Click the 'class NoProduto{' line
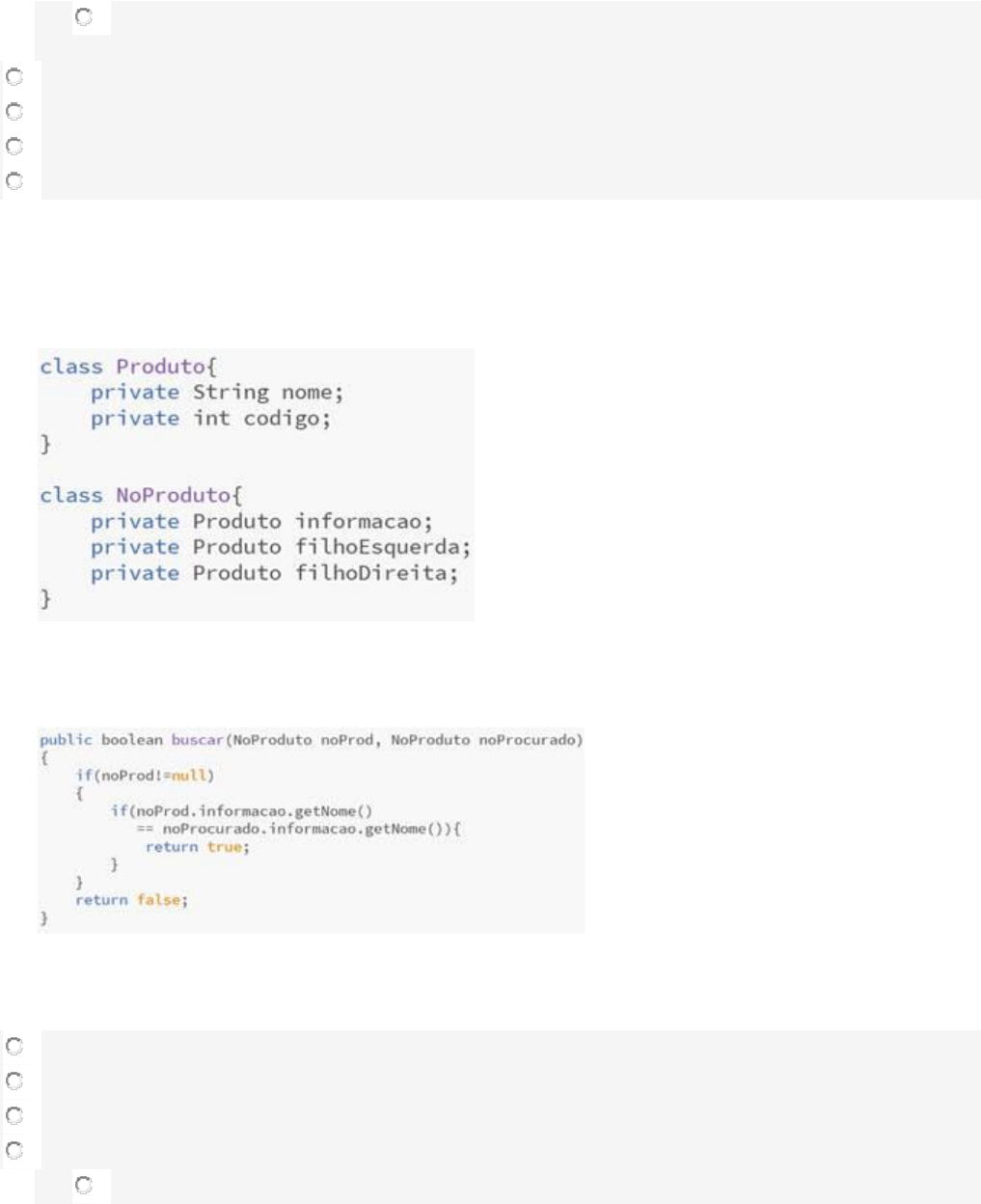This screenshot has width=981, height=1204. (141, 495)
